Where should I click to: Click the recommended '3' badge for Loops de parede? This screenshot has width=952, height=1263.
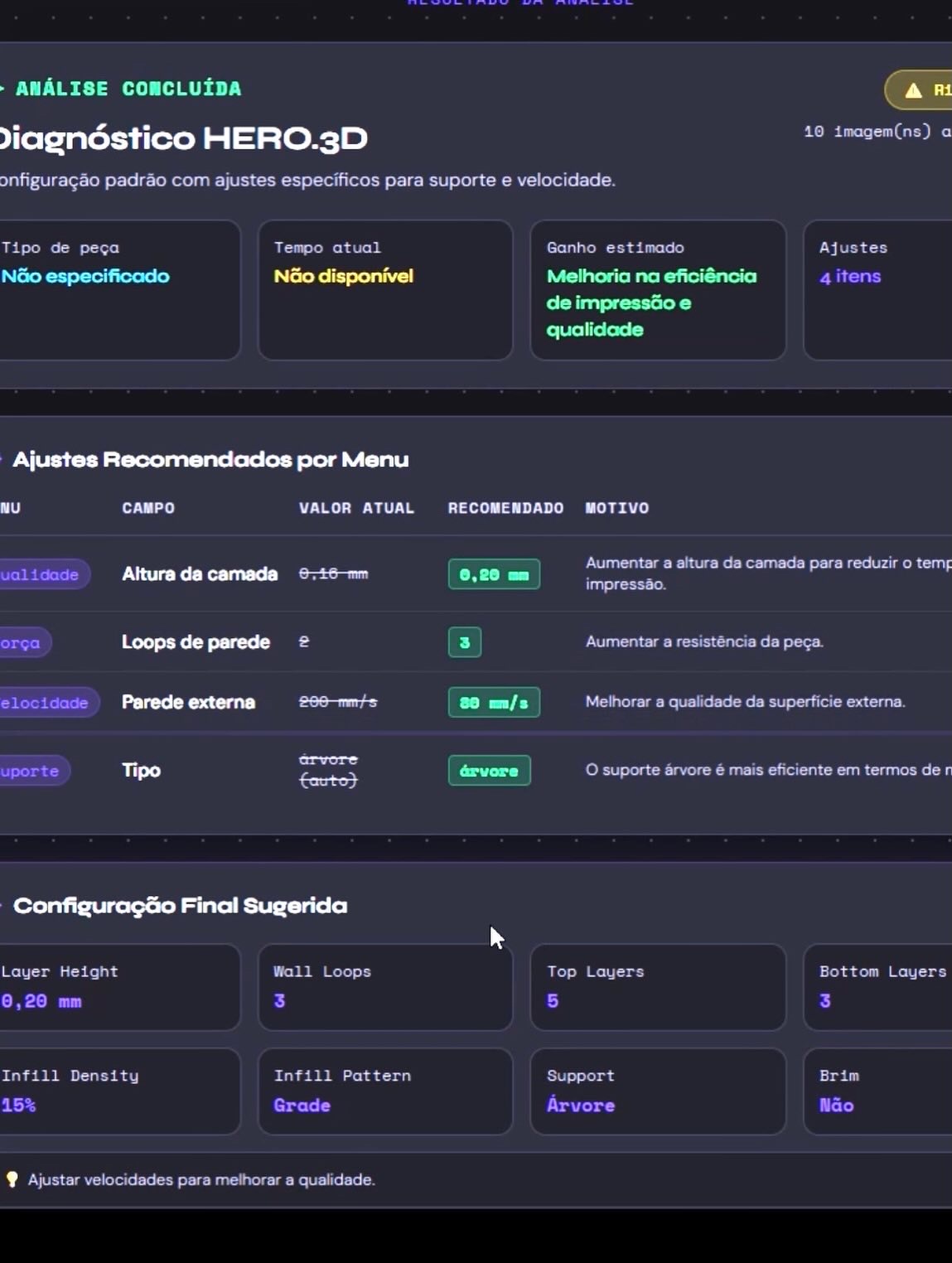point(465,642)
